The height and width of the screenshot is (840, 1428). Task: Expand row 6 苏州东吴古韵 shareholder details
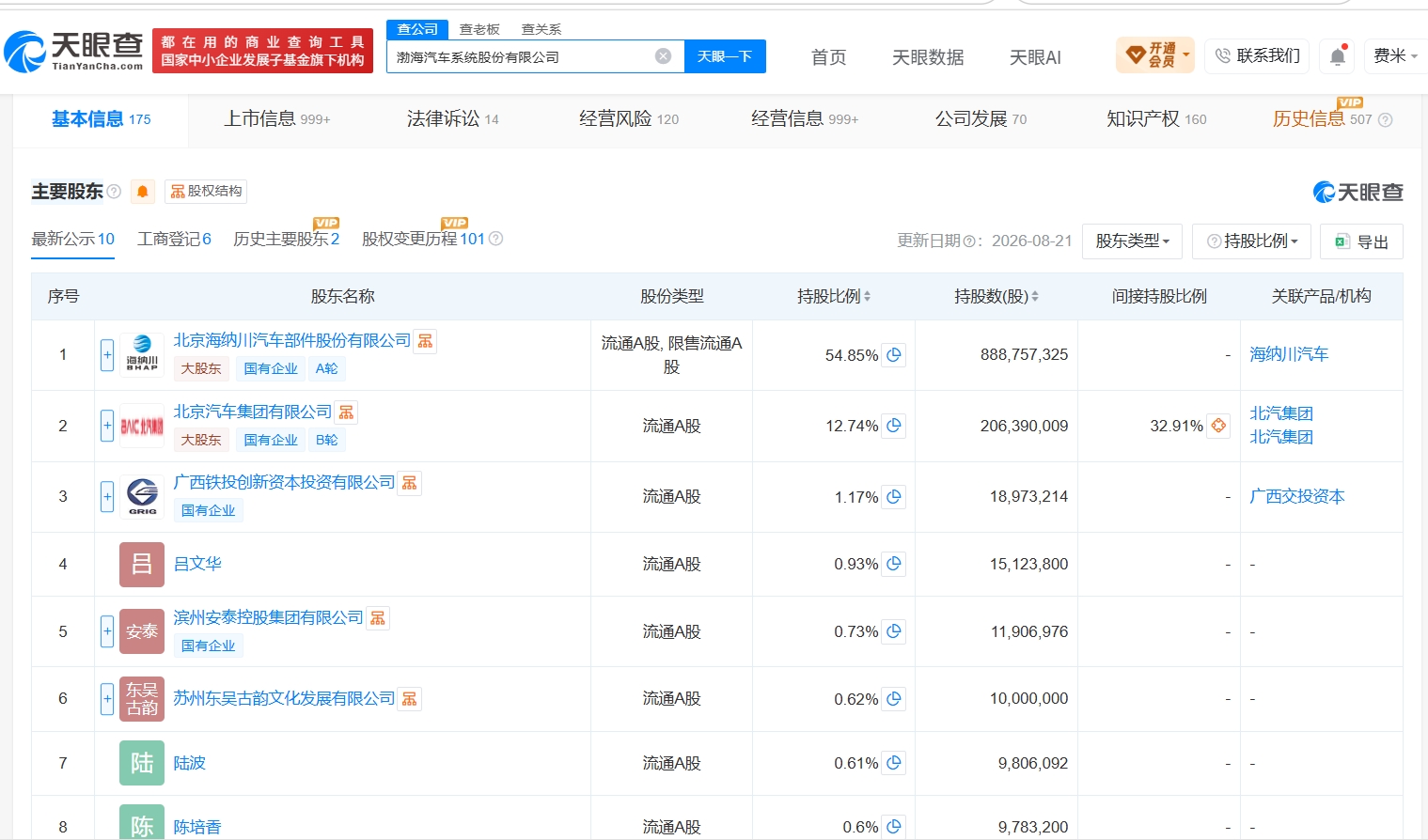pyautogui.click(x=107, y=699)
